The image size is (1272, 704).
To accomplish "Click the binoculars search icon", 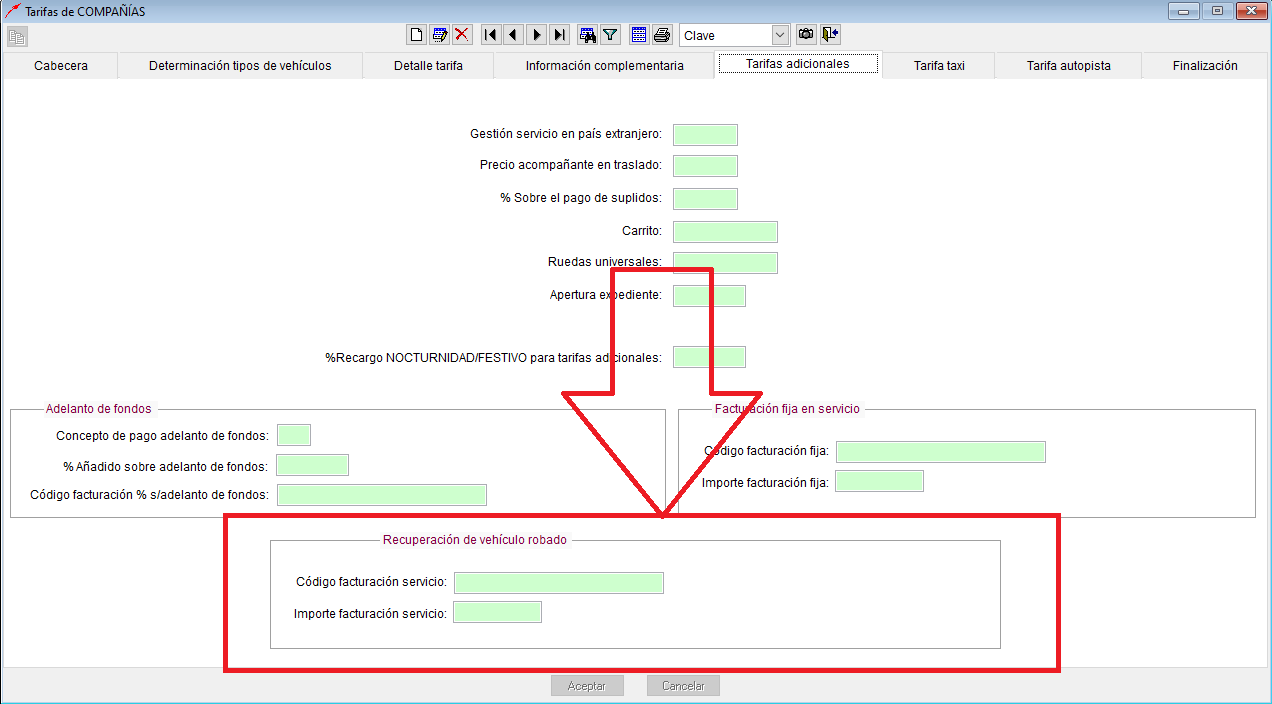I will 587,35.
